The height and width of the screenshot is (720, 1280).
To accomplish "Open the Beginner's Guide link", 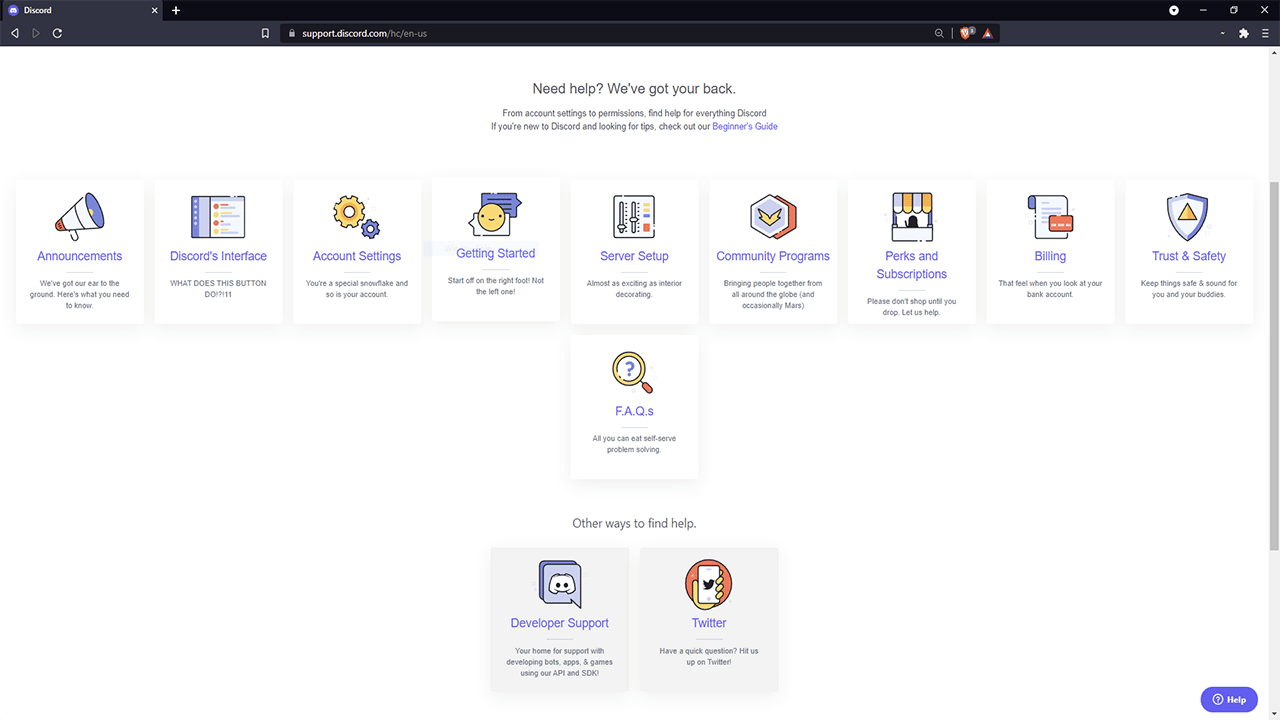I will (x=745, y=127).
